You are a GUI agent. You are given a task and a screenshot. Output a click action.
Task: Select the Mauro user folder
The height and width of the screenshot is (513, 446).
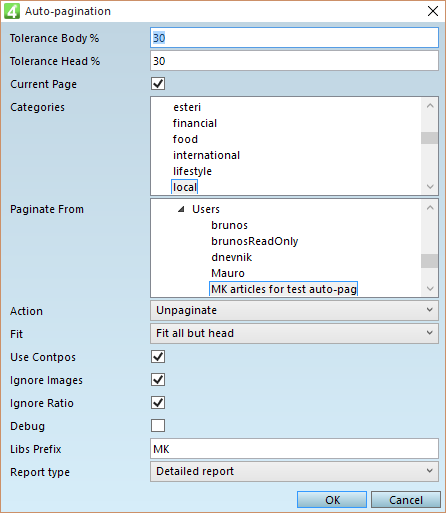(228, 273)
